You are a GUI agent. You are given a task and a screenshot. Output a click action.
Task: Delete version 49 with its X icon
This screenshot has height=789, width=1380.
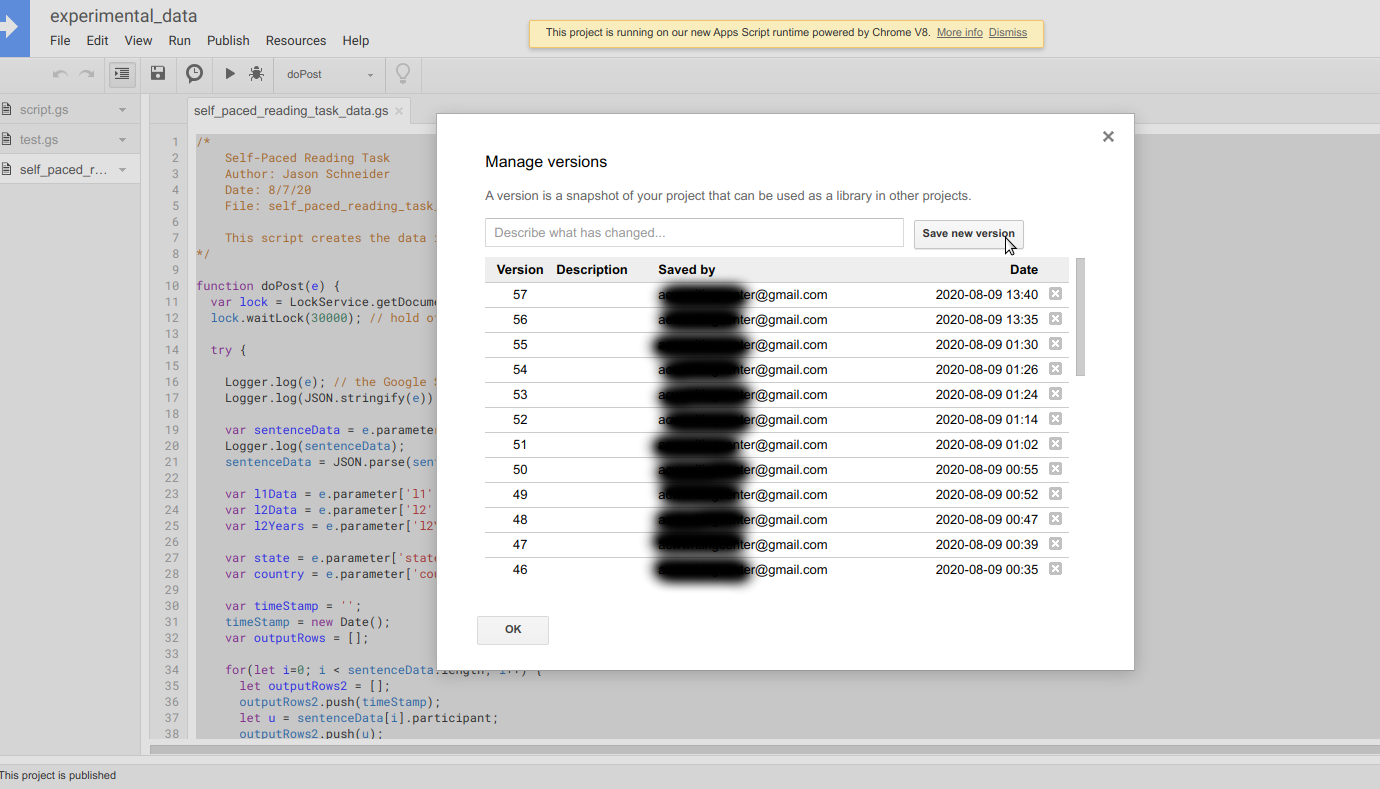(1055, 494)
